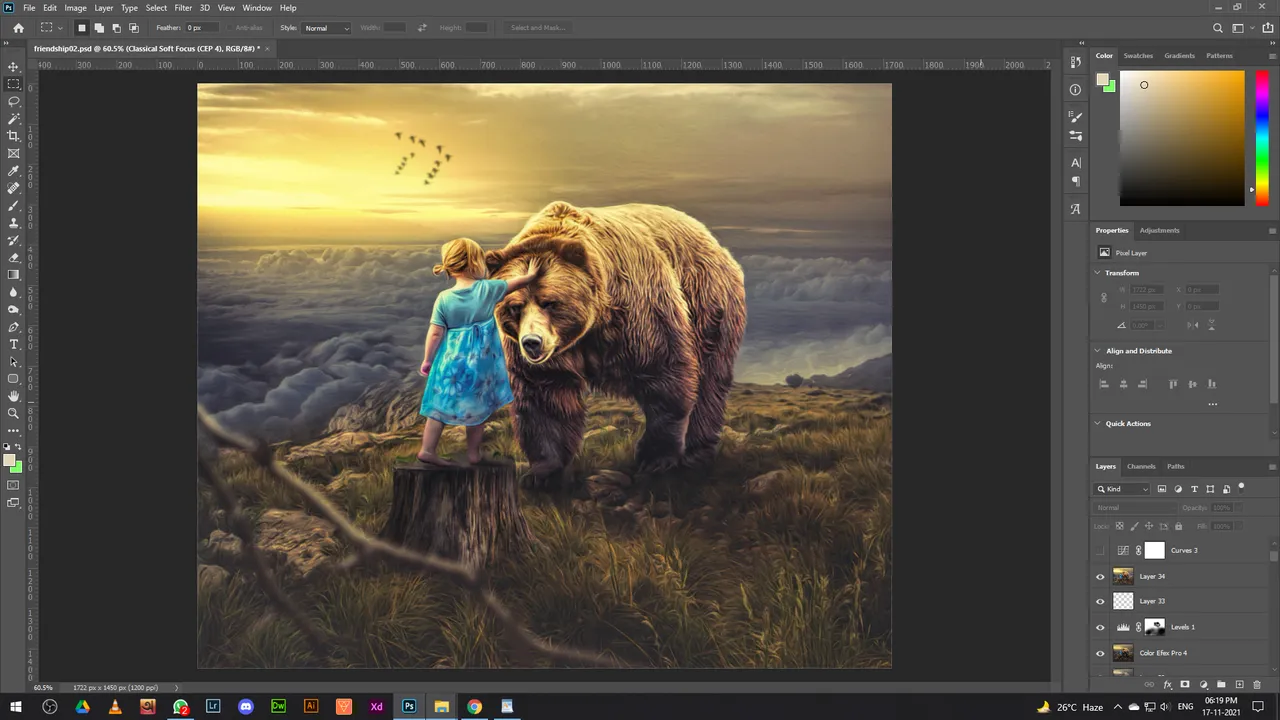
Task: Pick a color in the Color field
Action: [1182, 137]
